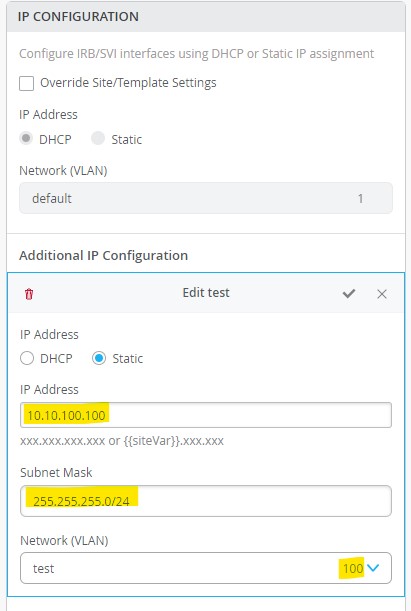The width and height of the screenshot is (411, 611).
Task: Confirm the Edit test changes with checkmark
Action: (349, 293)
